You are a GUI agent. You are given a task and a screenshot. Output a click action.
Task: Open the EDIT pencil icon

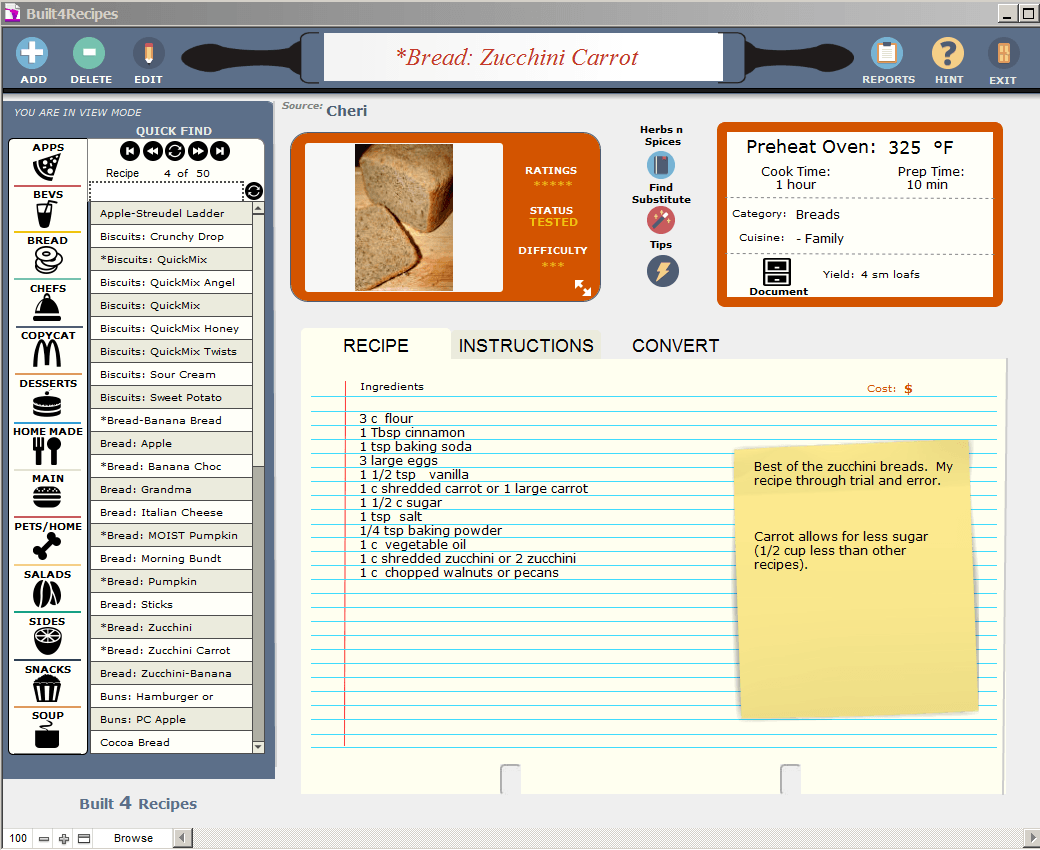click(x=148, y=53)
